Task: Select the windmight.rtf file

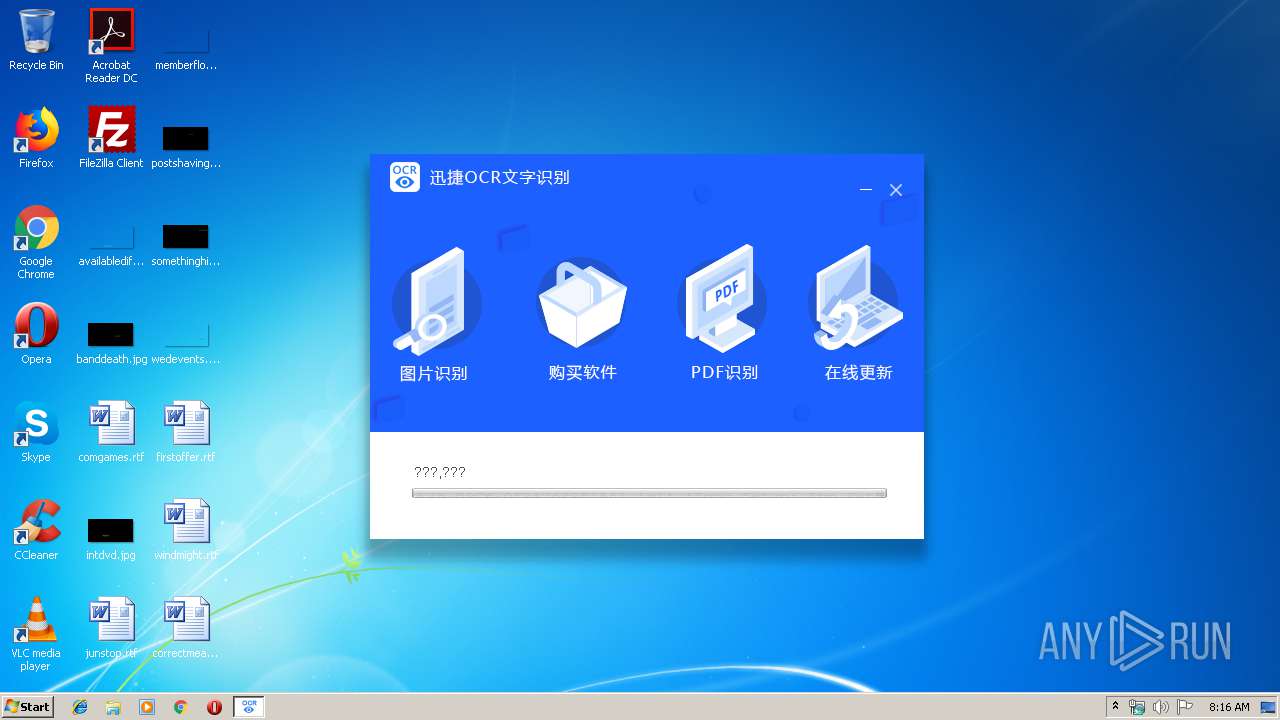Action: pyautogui.click(x=186, y=530)
